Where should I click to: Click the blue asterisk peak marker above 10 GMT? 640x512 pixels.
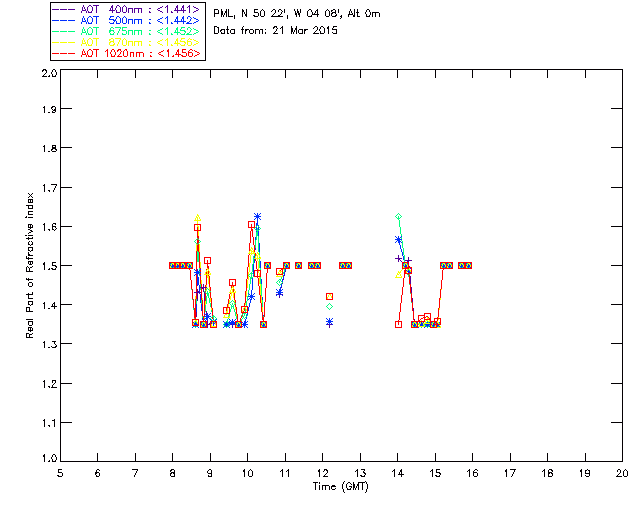click(x=257, y=216)
